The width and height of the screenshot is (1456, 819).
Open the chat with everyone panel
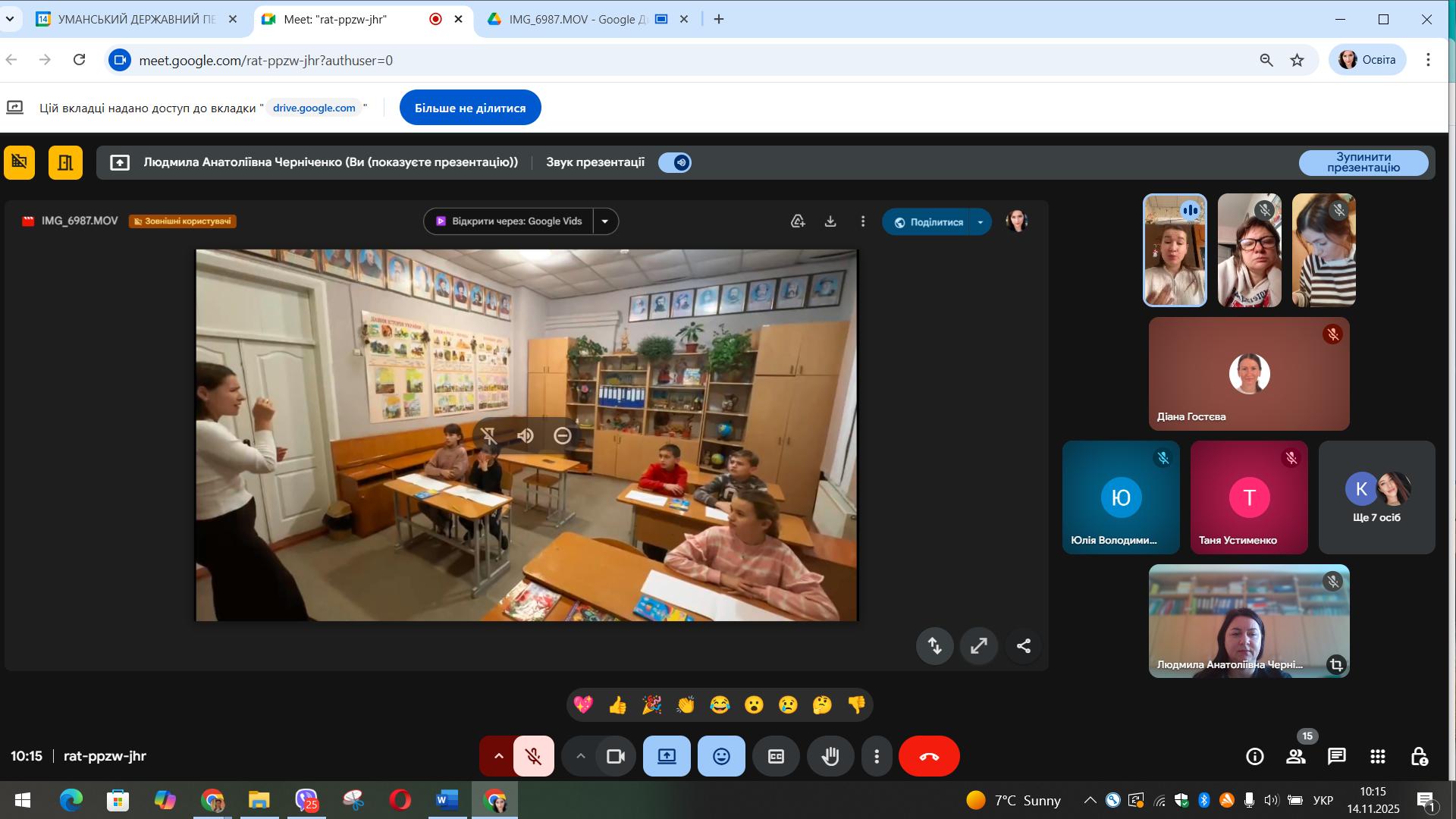(1336, 756)
